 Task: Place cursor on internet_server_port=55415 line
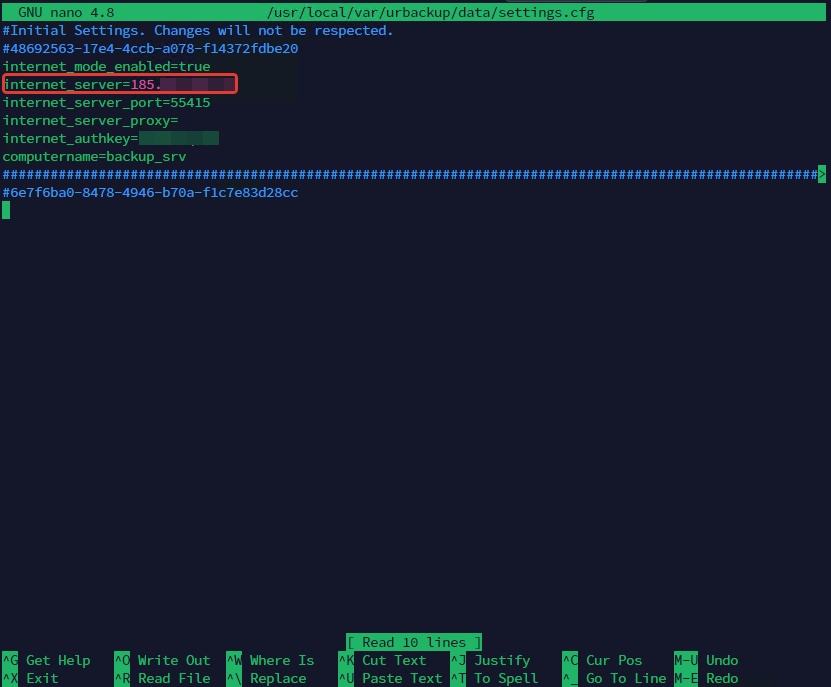[x=106, y=102]
